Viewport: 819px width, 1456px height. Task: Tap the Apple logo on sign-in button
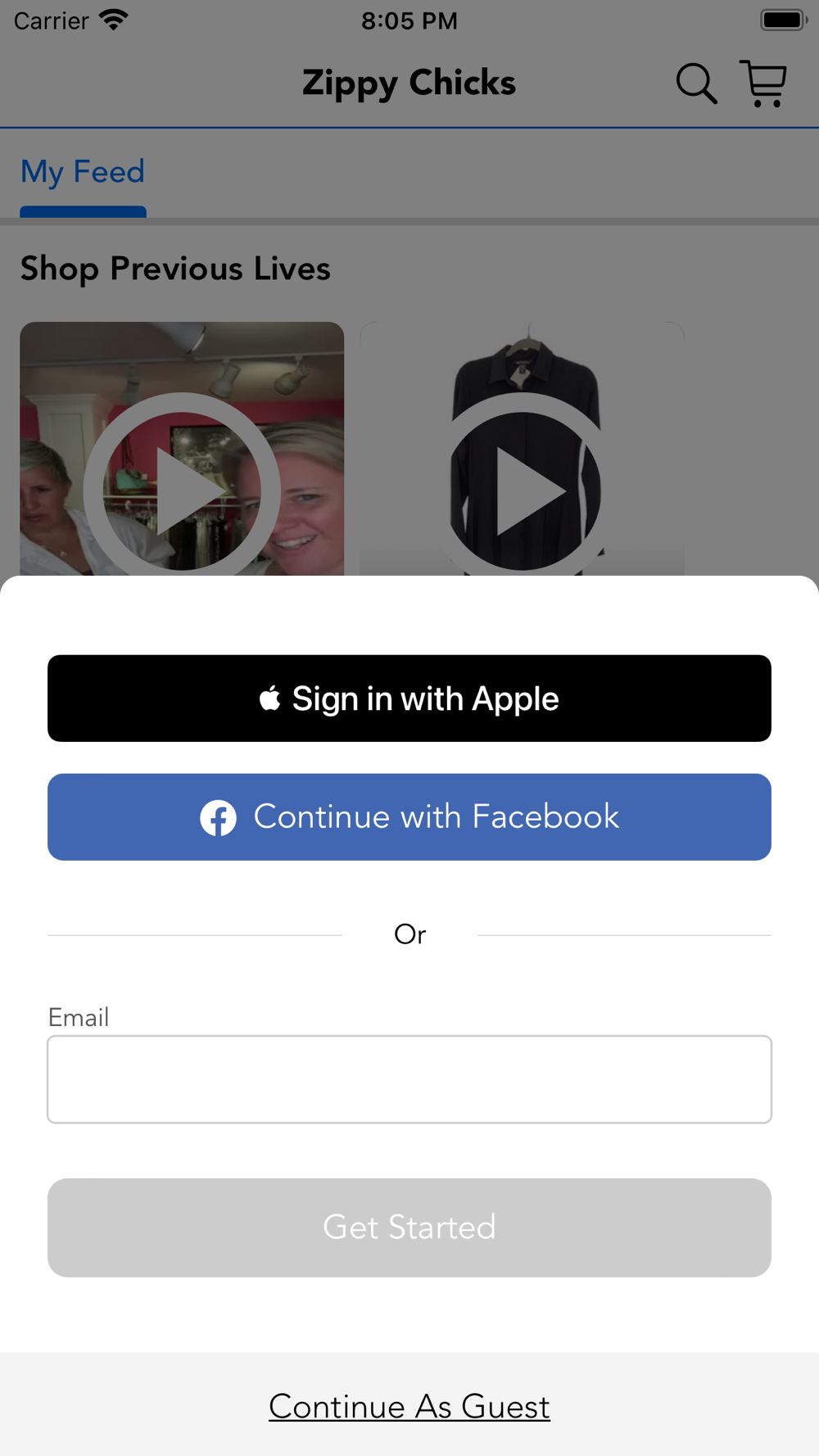pos(270,698)
